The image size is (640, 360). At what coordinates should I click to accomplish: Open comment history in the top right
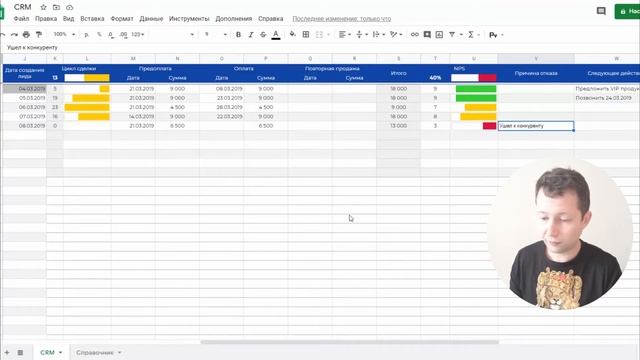[x=601, y=11]
